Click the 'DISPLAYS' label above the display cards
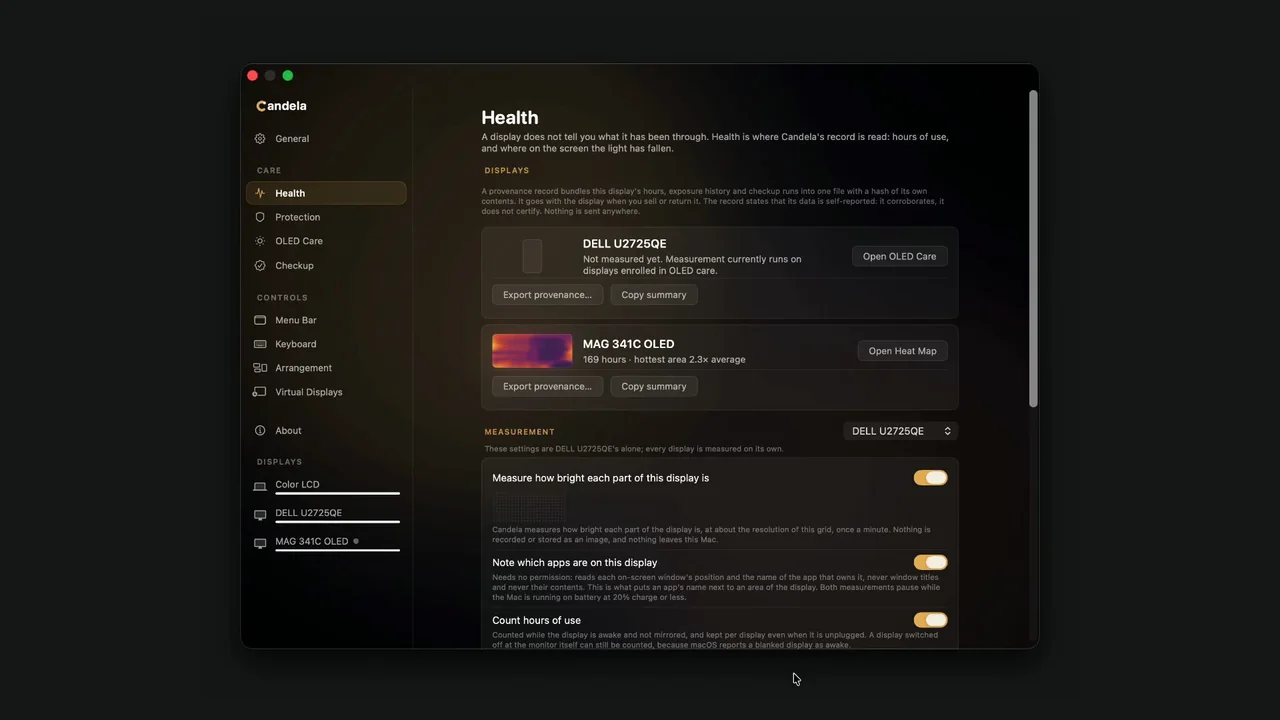Image resolution: width=1280 pixels, height=720 pixels. coord(507,171)
